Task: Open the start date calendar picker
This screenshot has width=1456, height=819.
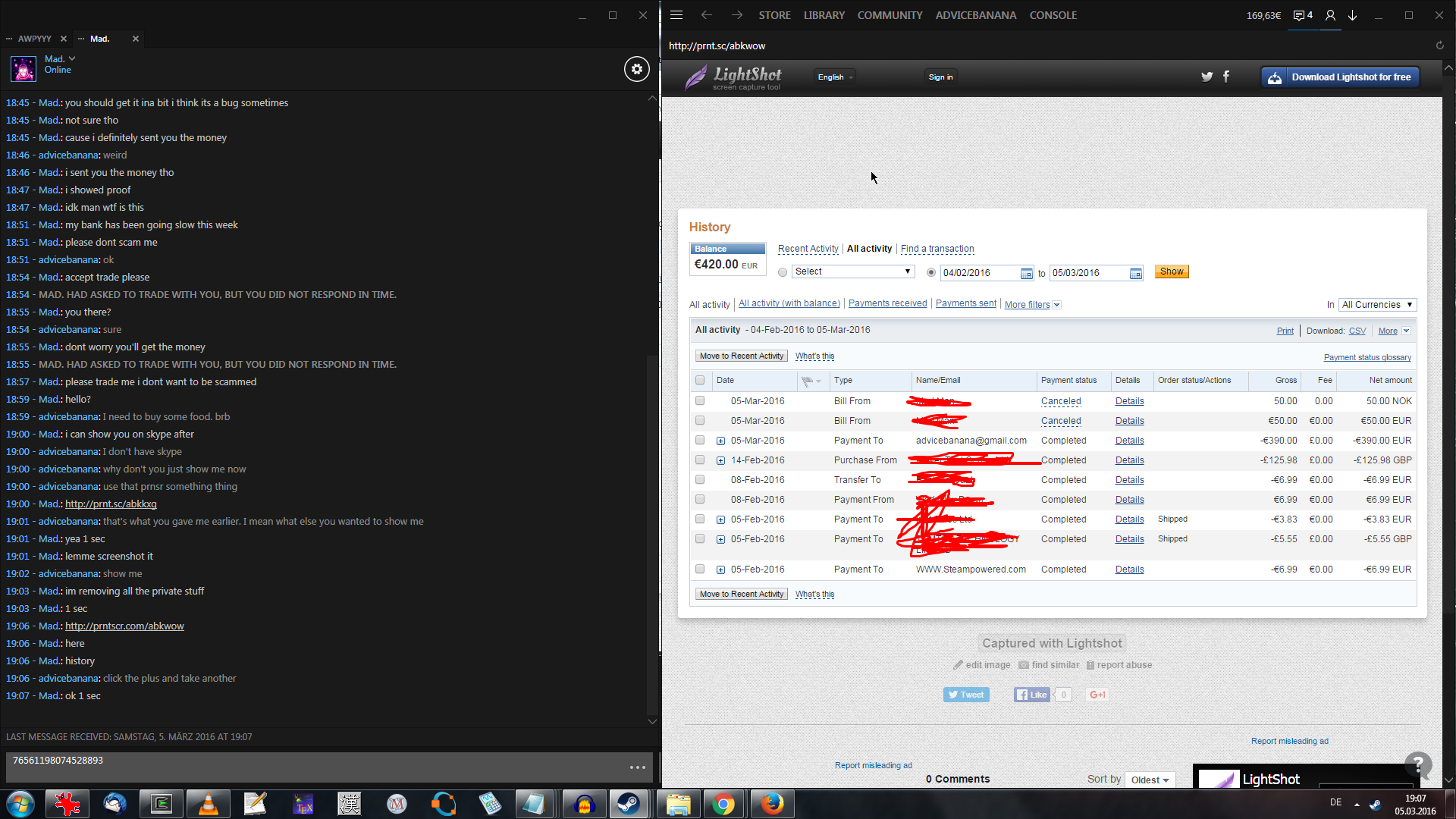Action: tap(1026, 273)
